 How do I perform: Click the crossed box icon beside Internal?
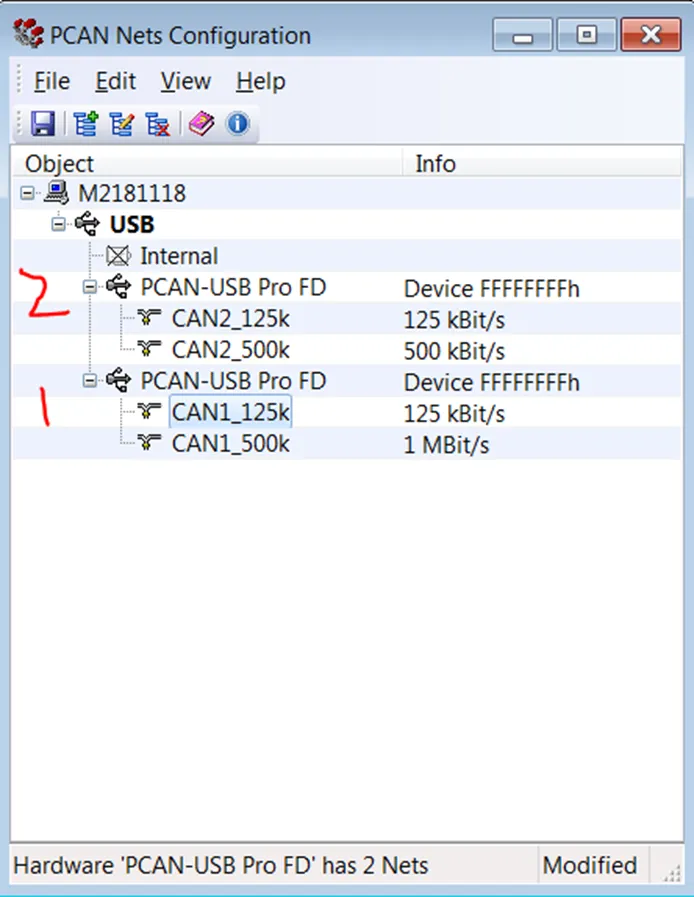[x=118, y=256]
